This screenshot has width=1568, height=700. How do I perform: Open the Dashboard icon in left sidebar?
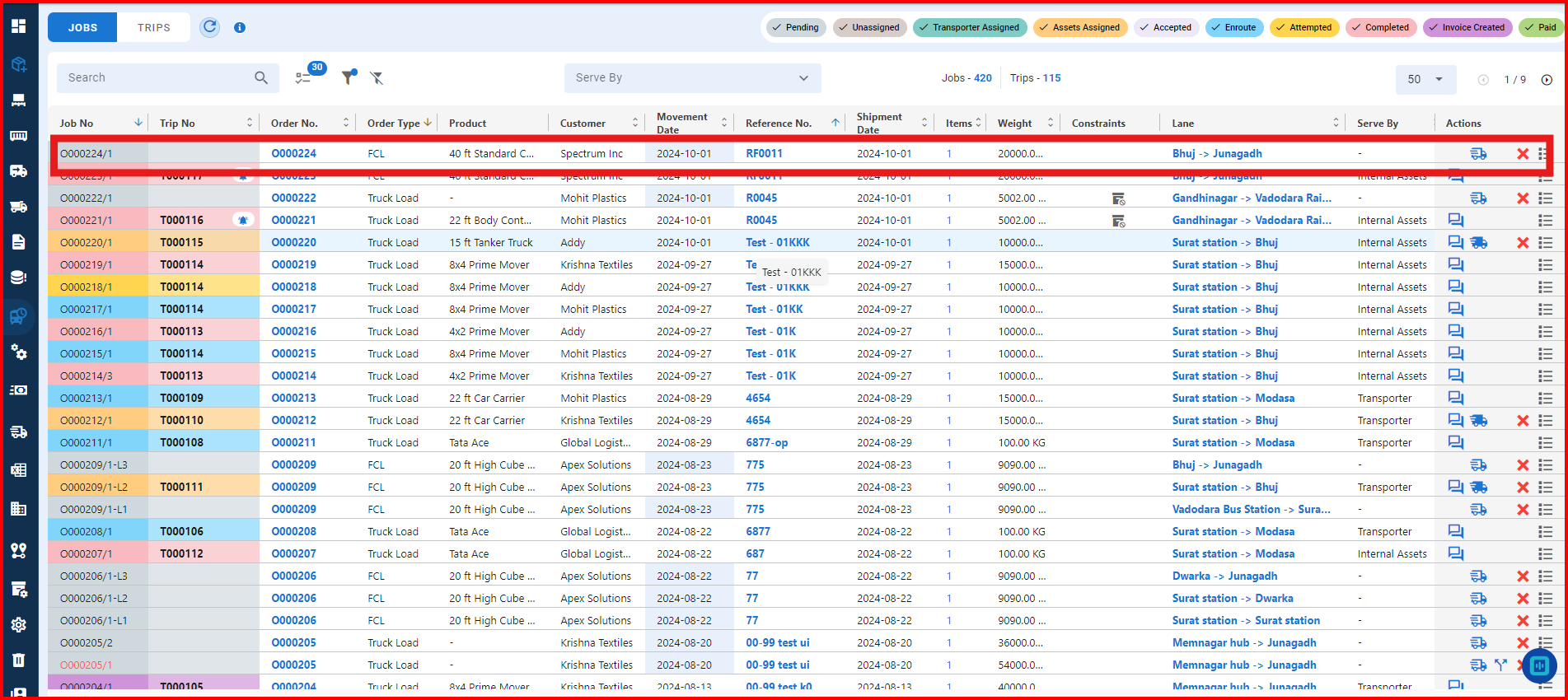point(18,26)
